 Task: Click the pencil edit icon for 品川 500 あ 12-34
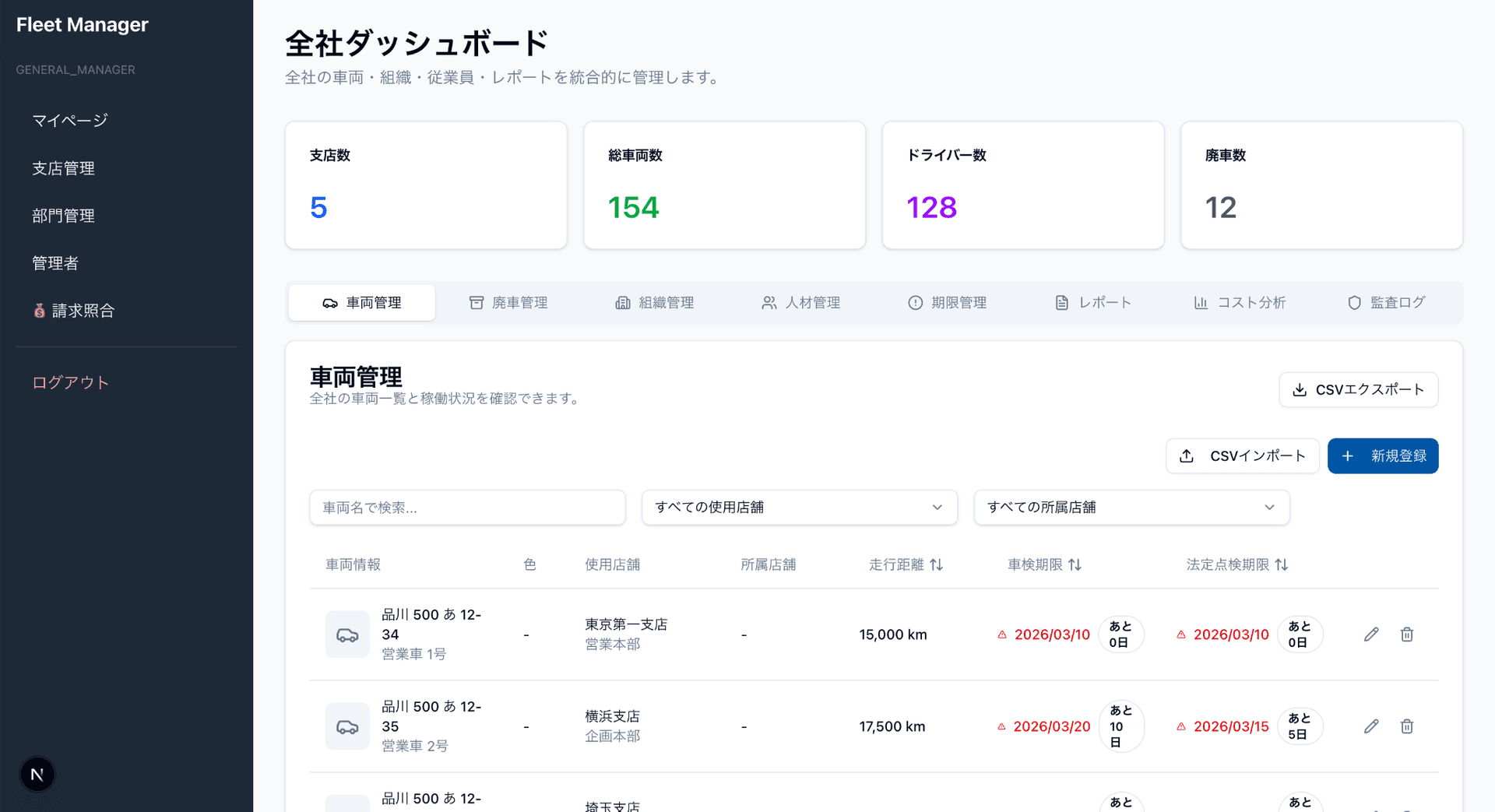click(x=1371, y=634)
